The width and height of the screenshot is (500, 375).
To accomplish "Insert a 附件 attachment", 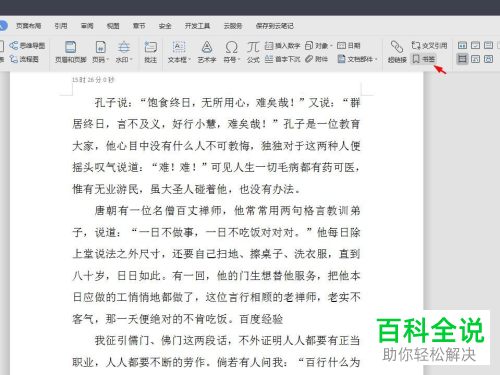I will point(317,59).
